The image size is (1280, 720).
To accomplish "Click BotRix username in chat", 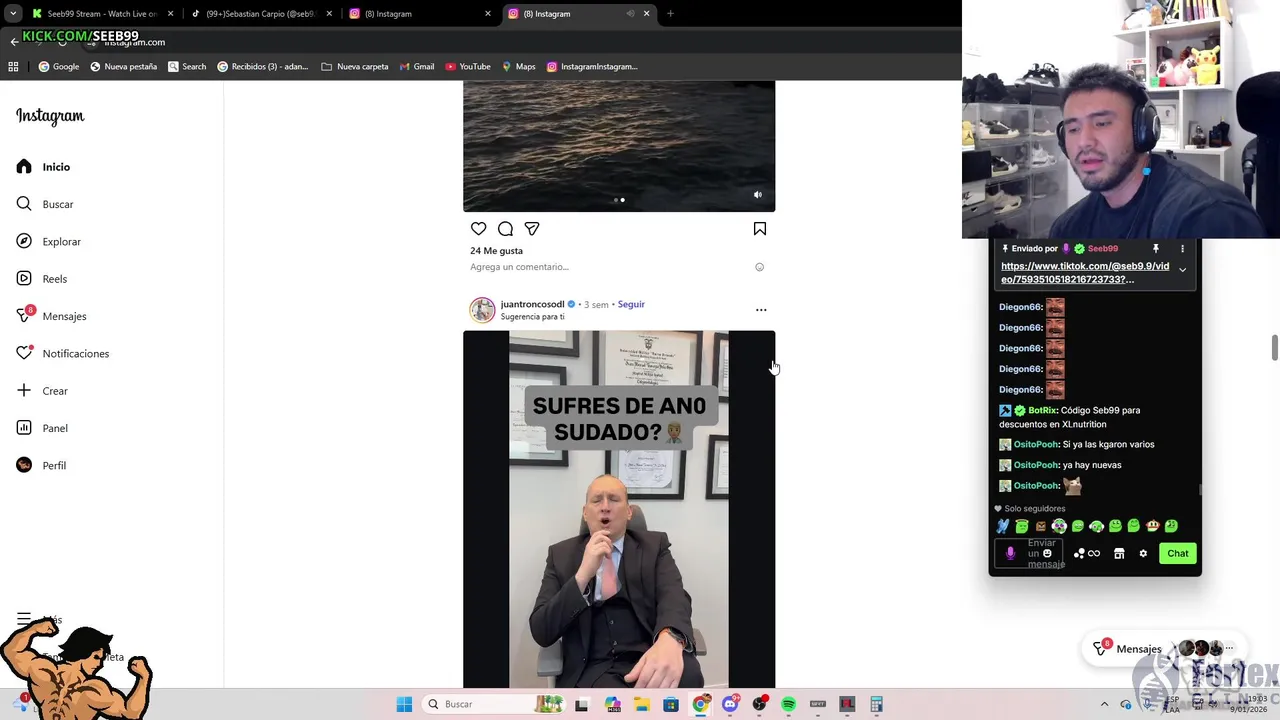I will pyautogui.click(x=1043, y=410).
